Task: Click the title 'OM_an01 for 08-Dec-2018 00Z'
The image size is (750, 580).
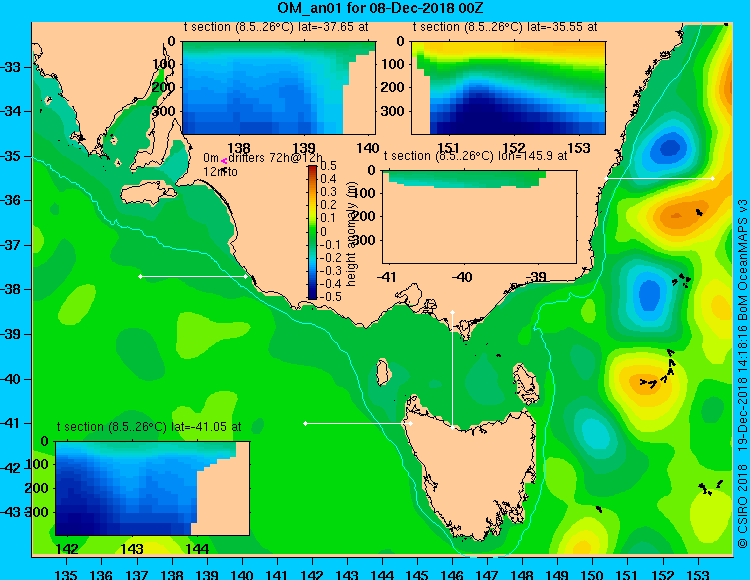Action: (381, 8)
